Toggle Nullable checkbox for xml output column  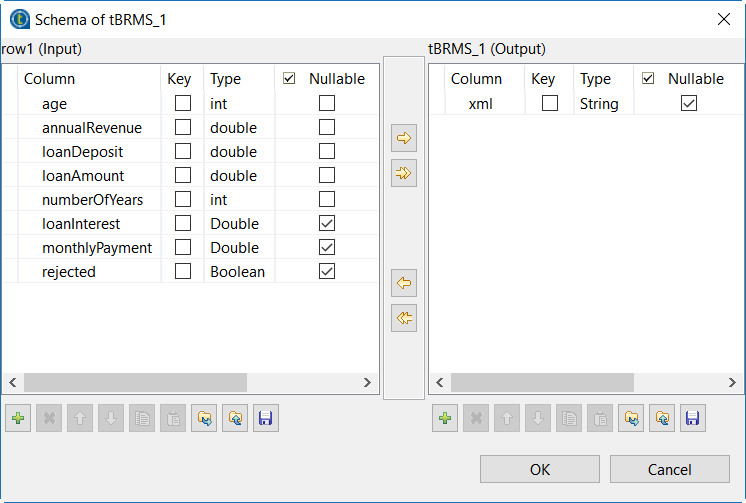coord(688,103)
